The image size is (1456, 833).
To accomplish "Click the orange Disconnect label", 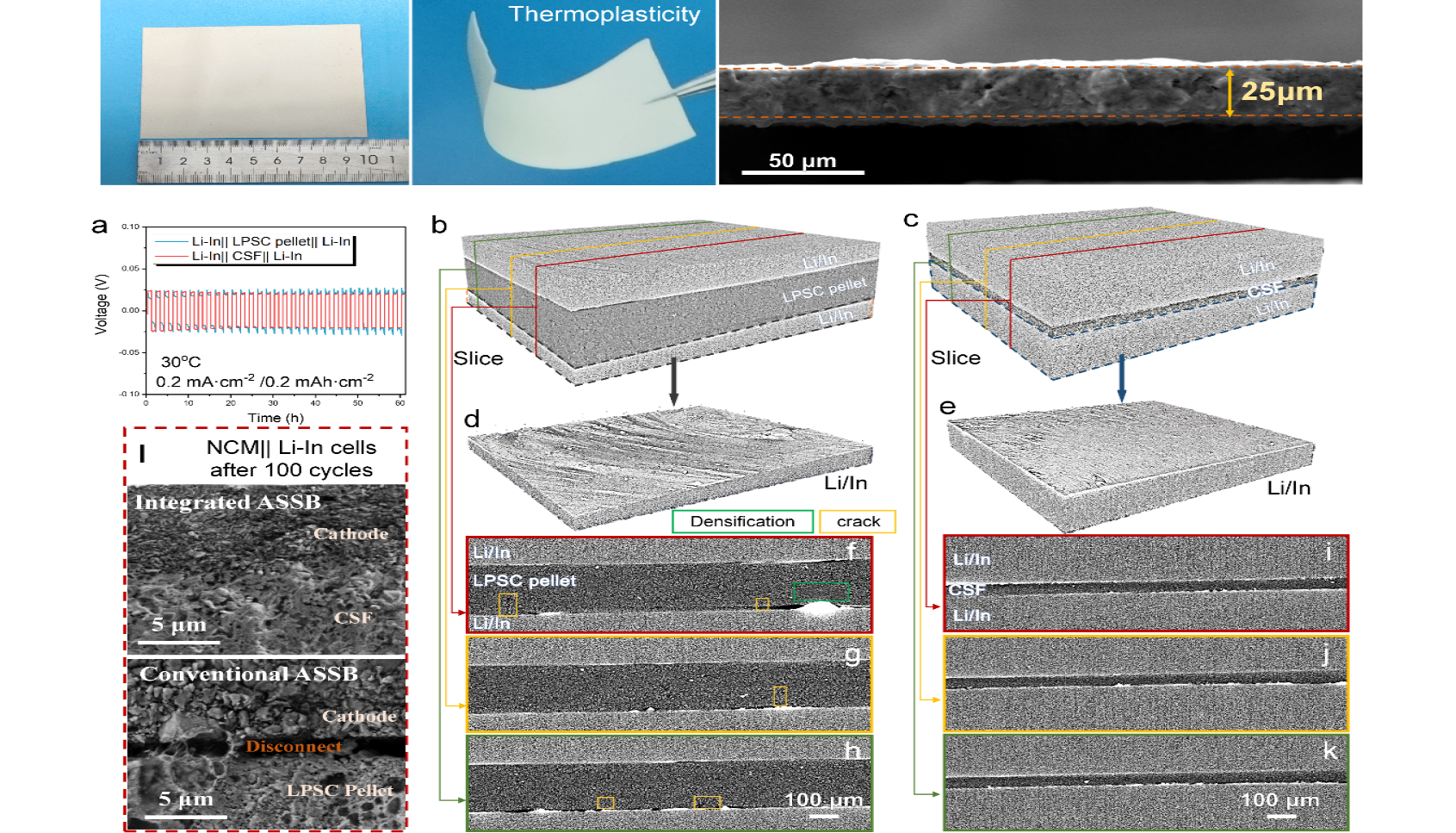I will pyautogui.click(x=294, y=746).
